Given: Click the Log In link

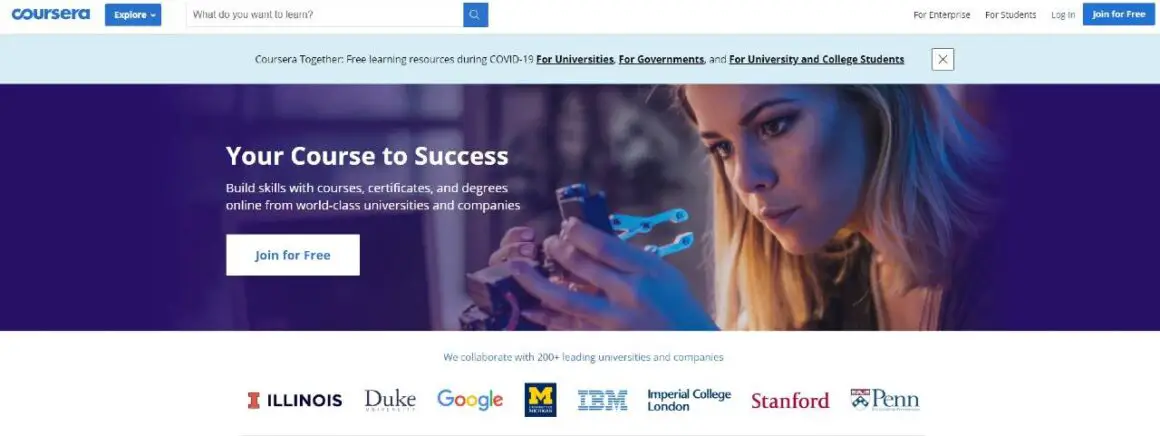Looking at the screenshot, I should point(1063,15).
